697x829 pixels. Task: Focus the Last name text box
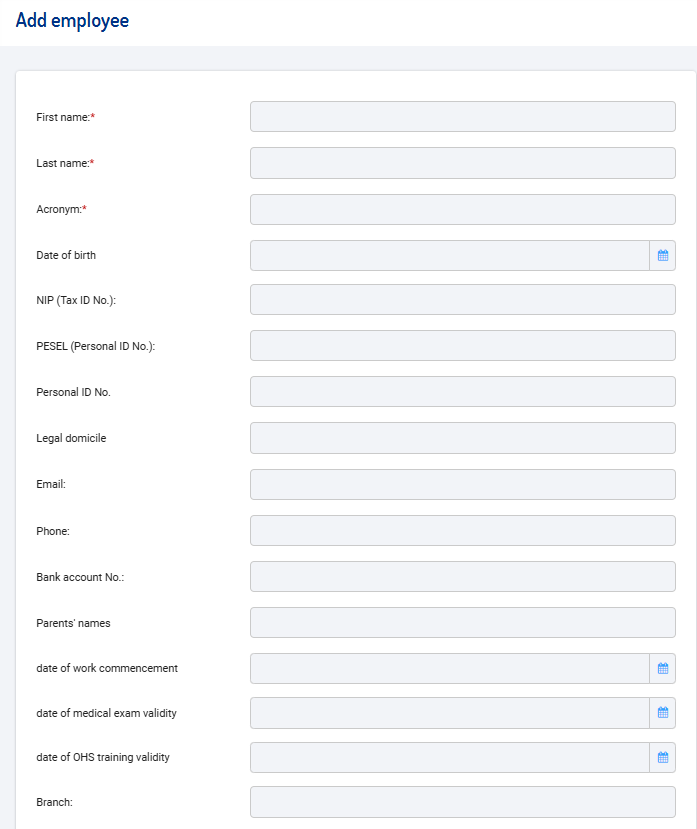tap(463, 163)
